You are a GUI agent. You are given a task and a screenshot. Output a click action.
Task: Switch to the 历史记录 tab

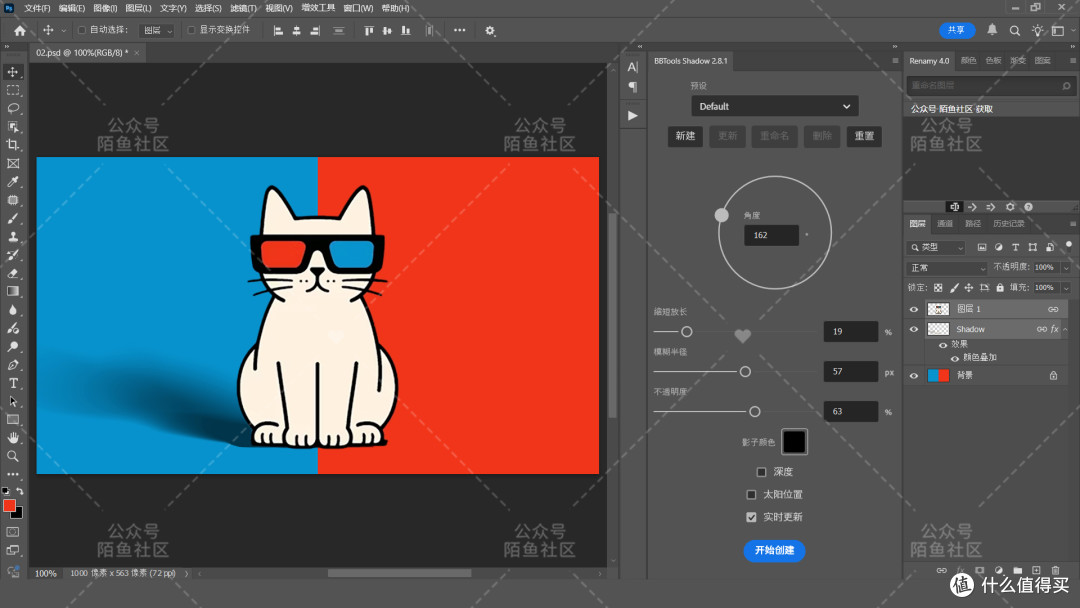click(x=1008, y=224)
